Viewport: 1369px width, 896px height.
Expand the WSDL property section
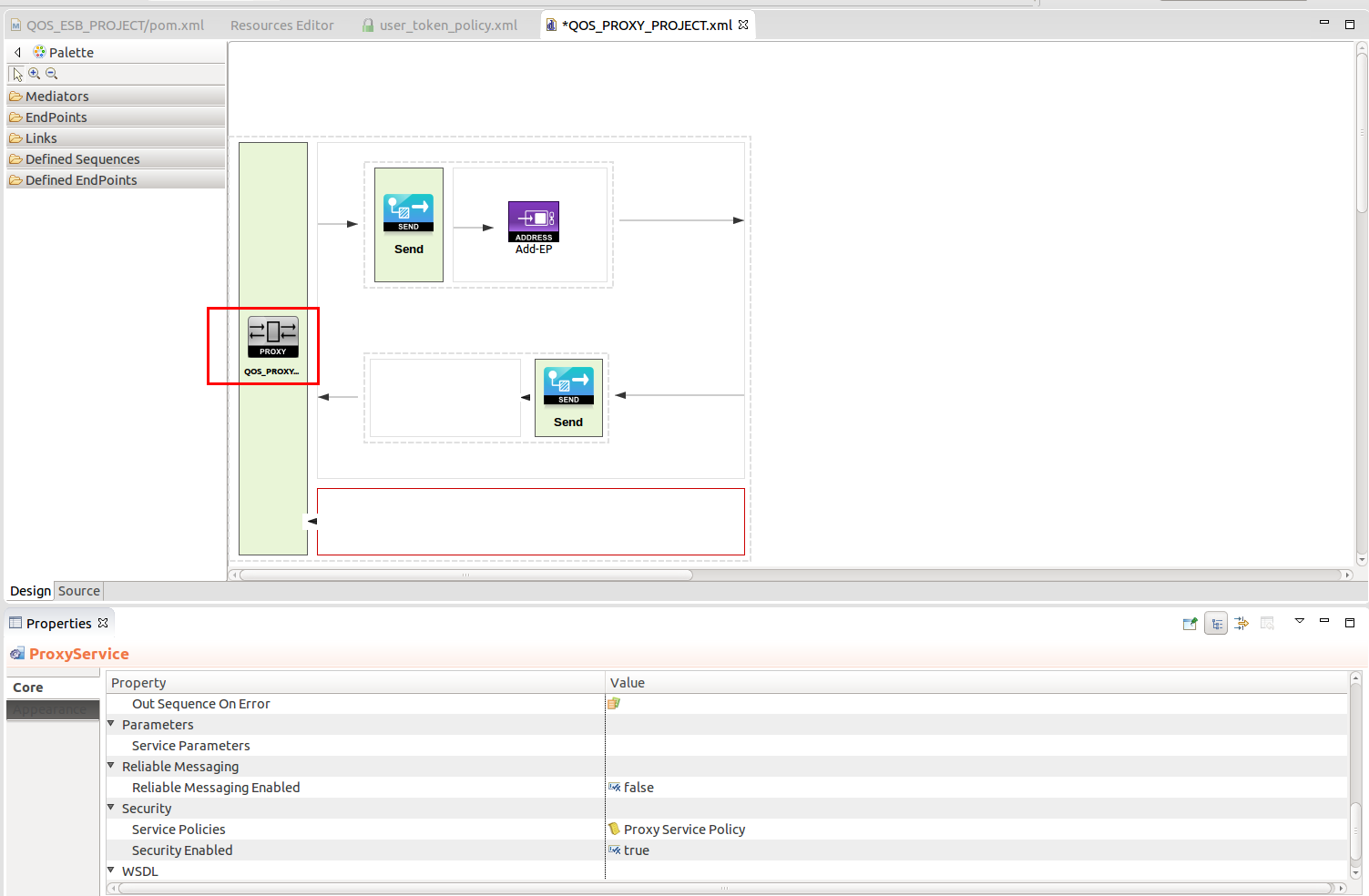click(110, 871)
